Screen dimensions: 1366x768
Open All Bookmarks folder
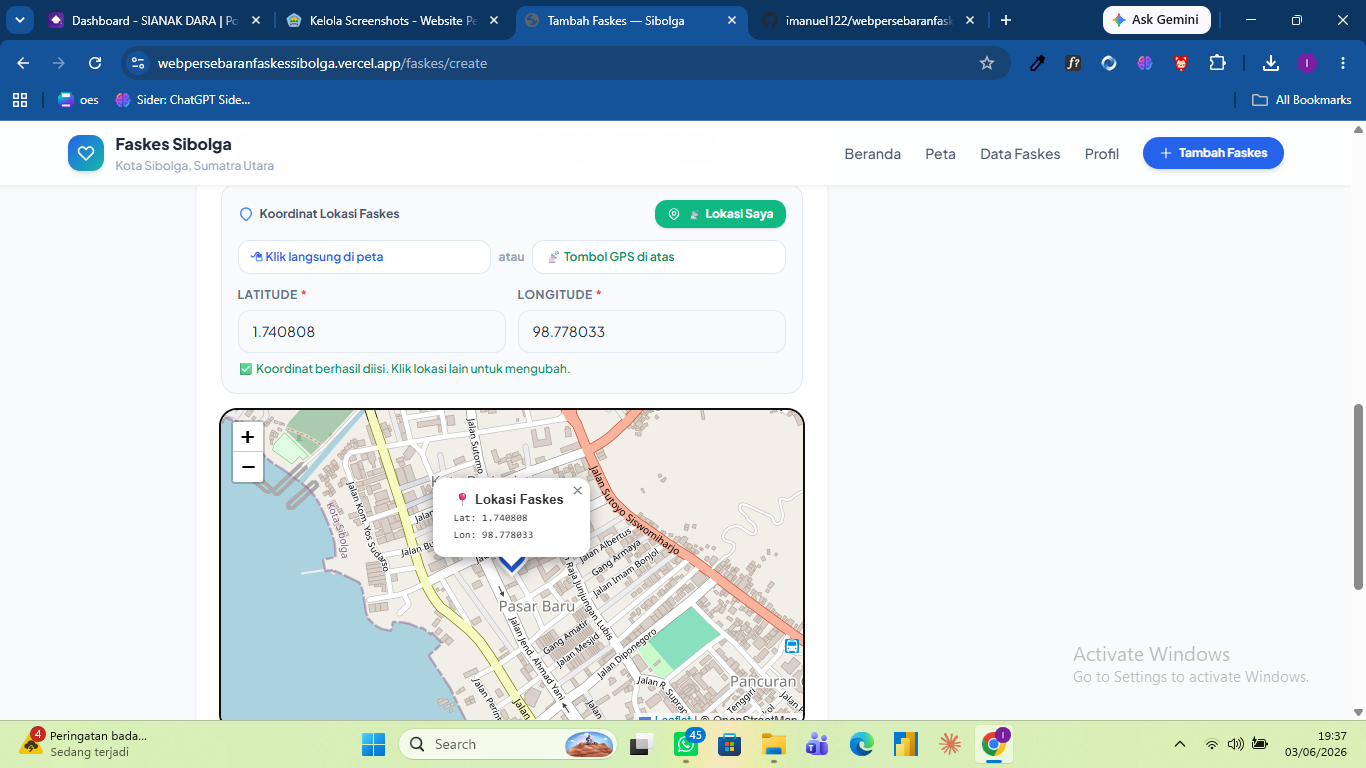tap(1302, 100)
